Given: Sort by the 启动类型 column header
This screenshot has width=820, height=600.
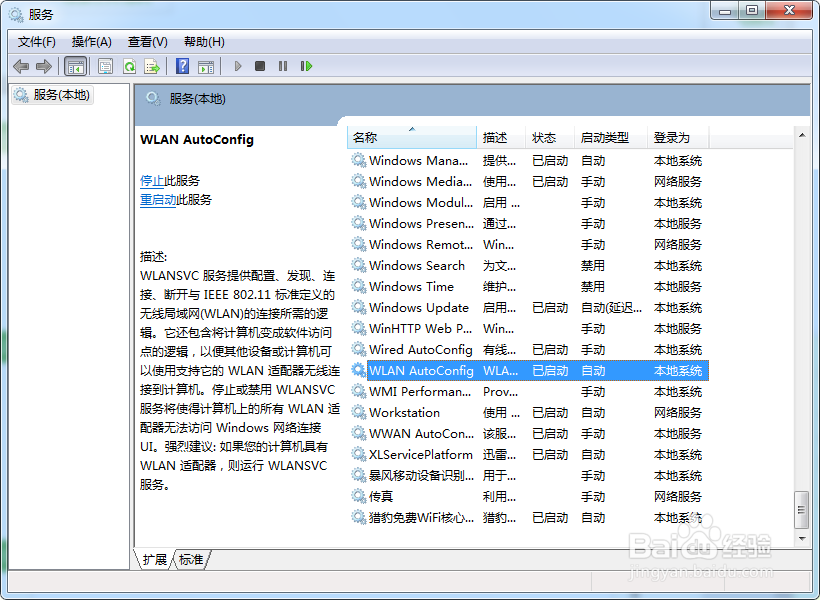Looking at the screenshot, I should tap(611, 138).
